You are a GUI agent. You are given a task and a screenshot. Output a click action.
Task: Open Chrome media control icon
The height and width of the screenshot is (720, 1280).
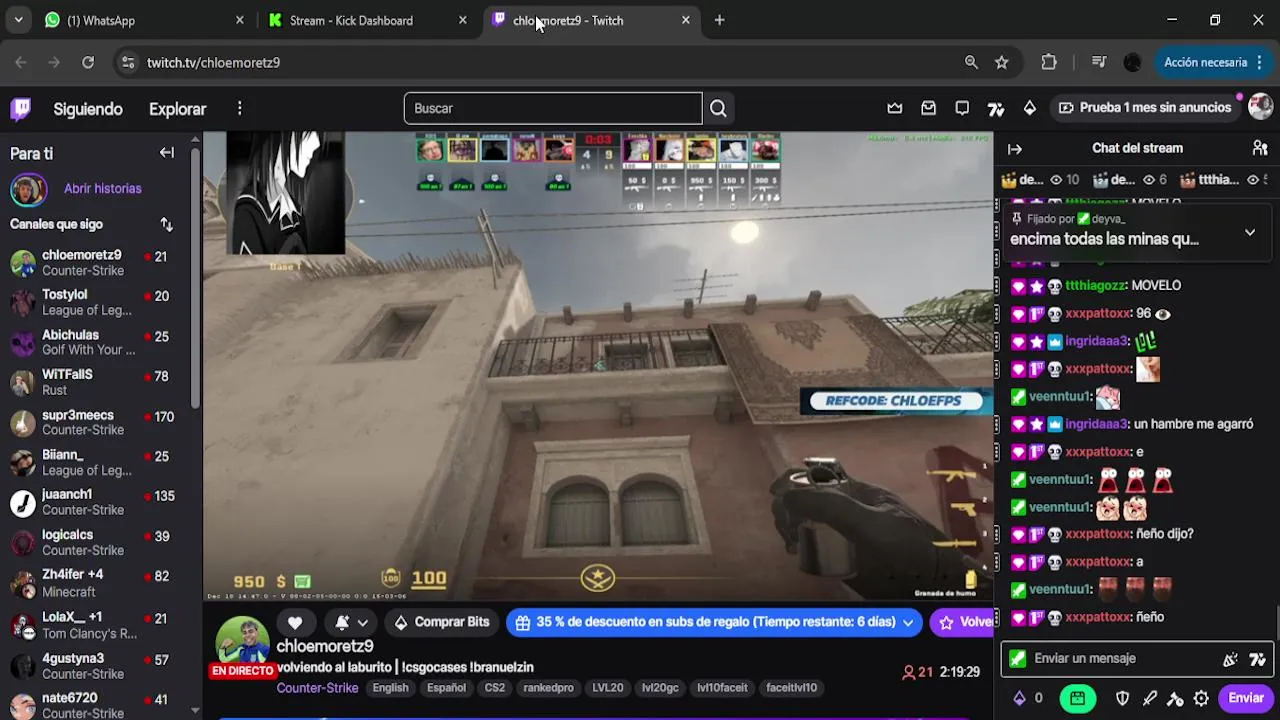tap(1099, 62)
